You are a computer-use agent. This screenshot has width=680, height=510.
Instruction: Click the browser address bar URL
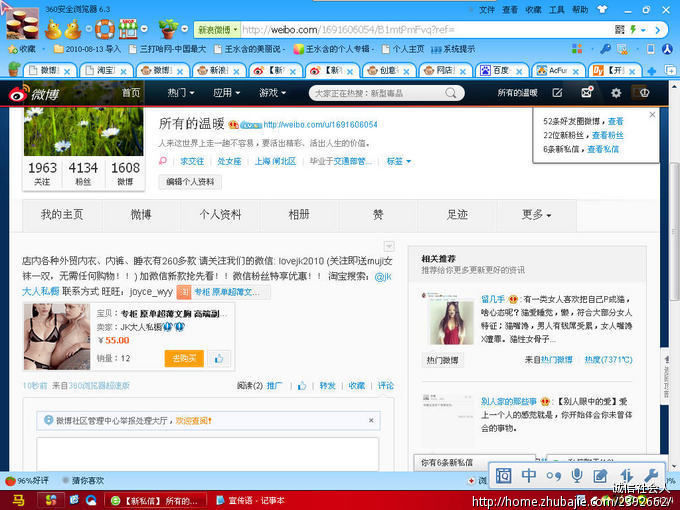tap(348, 29)
